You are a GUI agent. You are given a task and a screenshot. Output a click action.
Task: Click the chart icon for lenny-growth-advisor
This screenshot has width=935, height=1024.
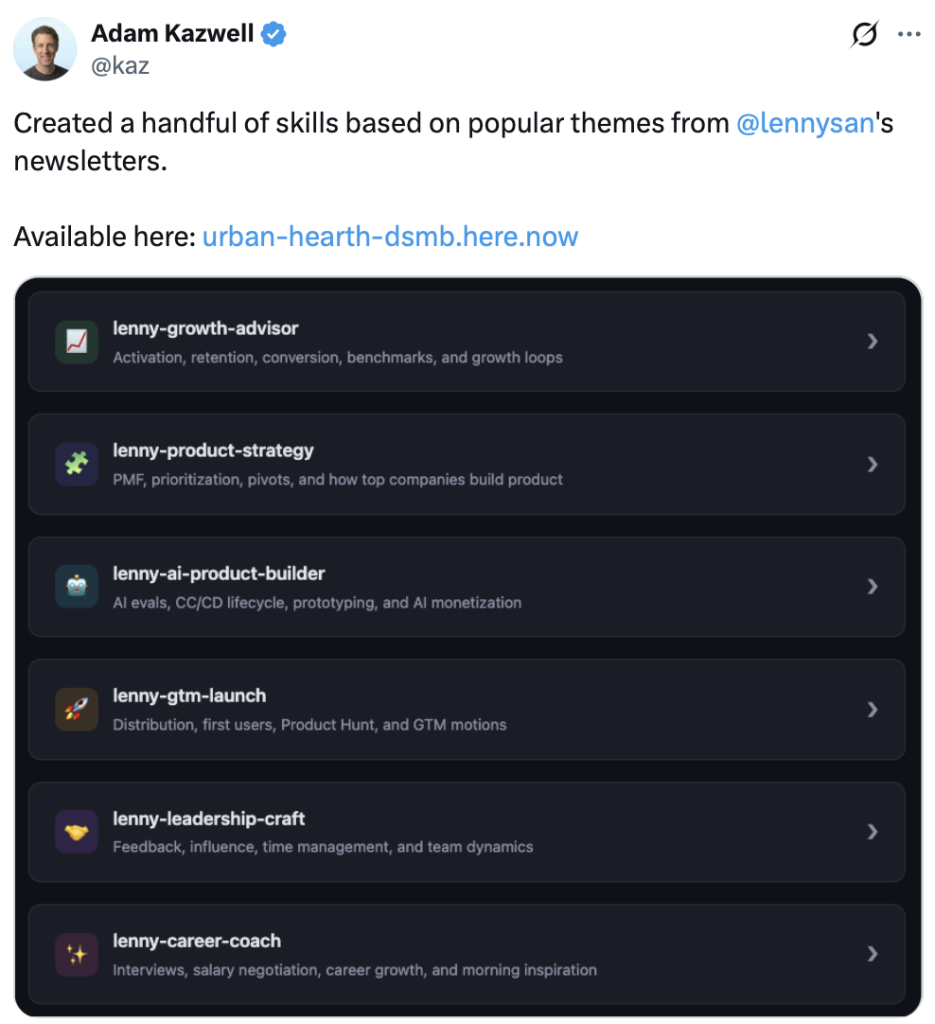pyautogui.click(x=77, y=341)
